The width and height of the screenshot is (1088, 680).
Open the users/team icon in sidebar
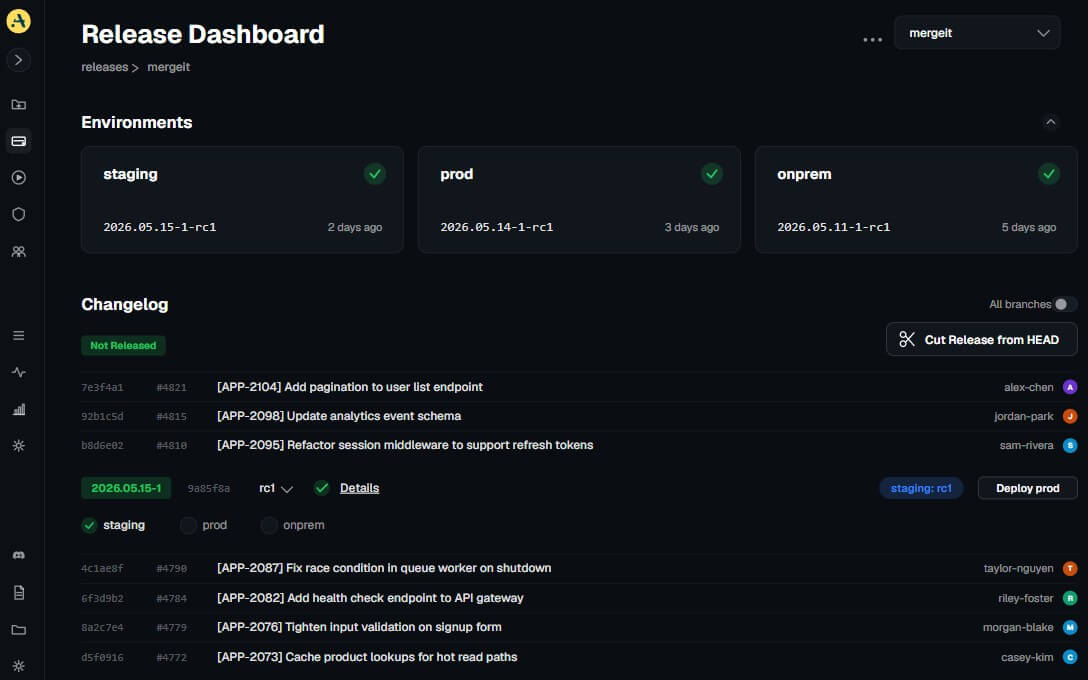click(19, 251)
